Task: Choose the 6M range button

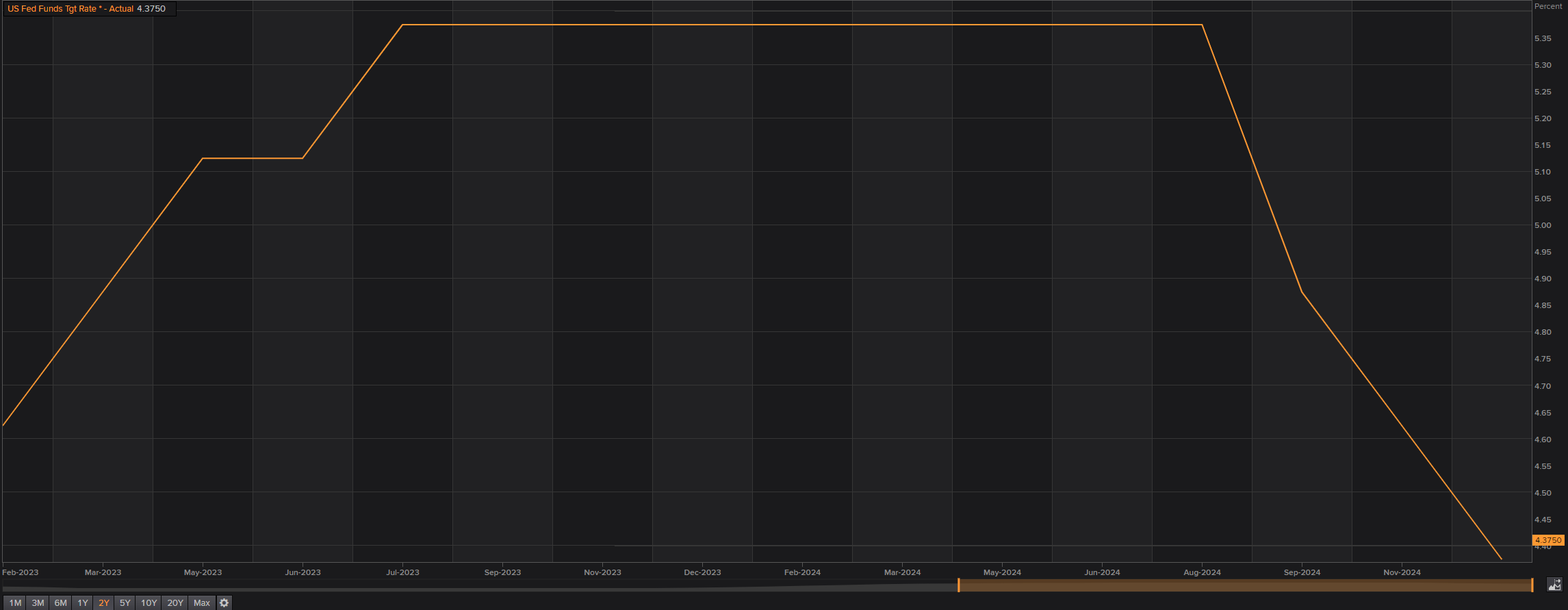Action: click(60, 603)
